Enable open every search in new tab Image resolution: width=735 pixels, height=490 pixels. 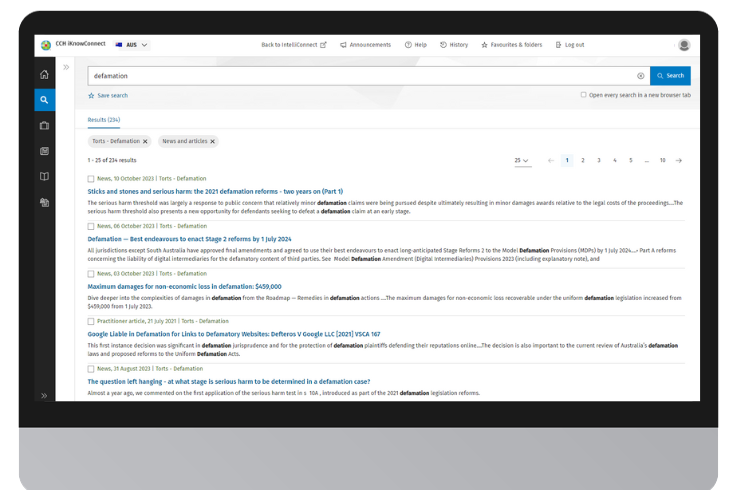[584, 95]
